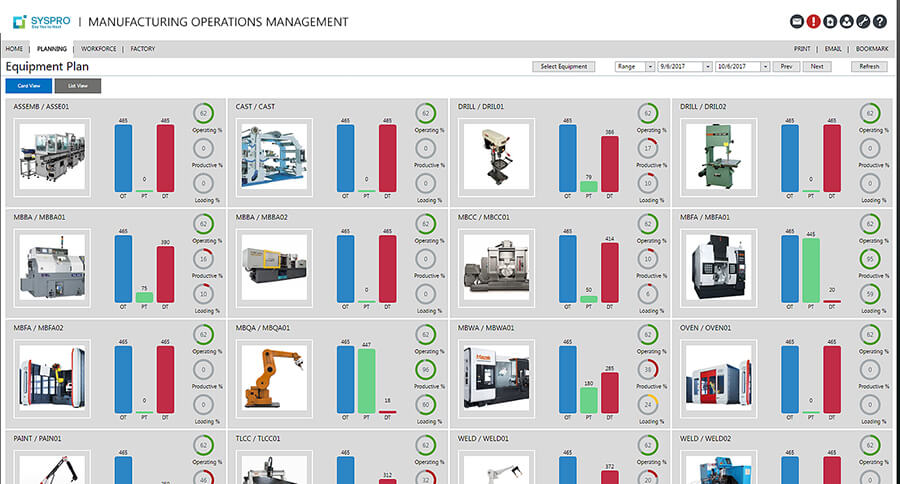
Task: Click the 'DRILL / DRIL02' card title
Action: click(x=703, y=107)
